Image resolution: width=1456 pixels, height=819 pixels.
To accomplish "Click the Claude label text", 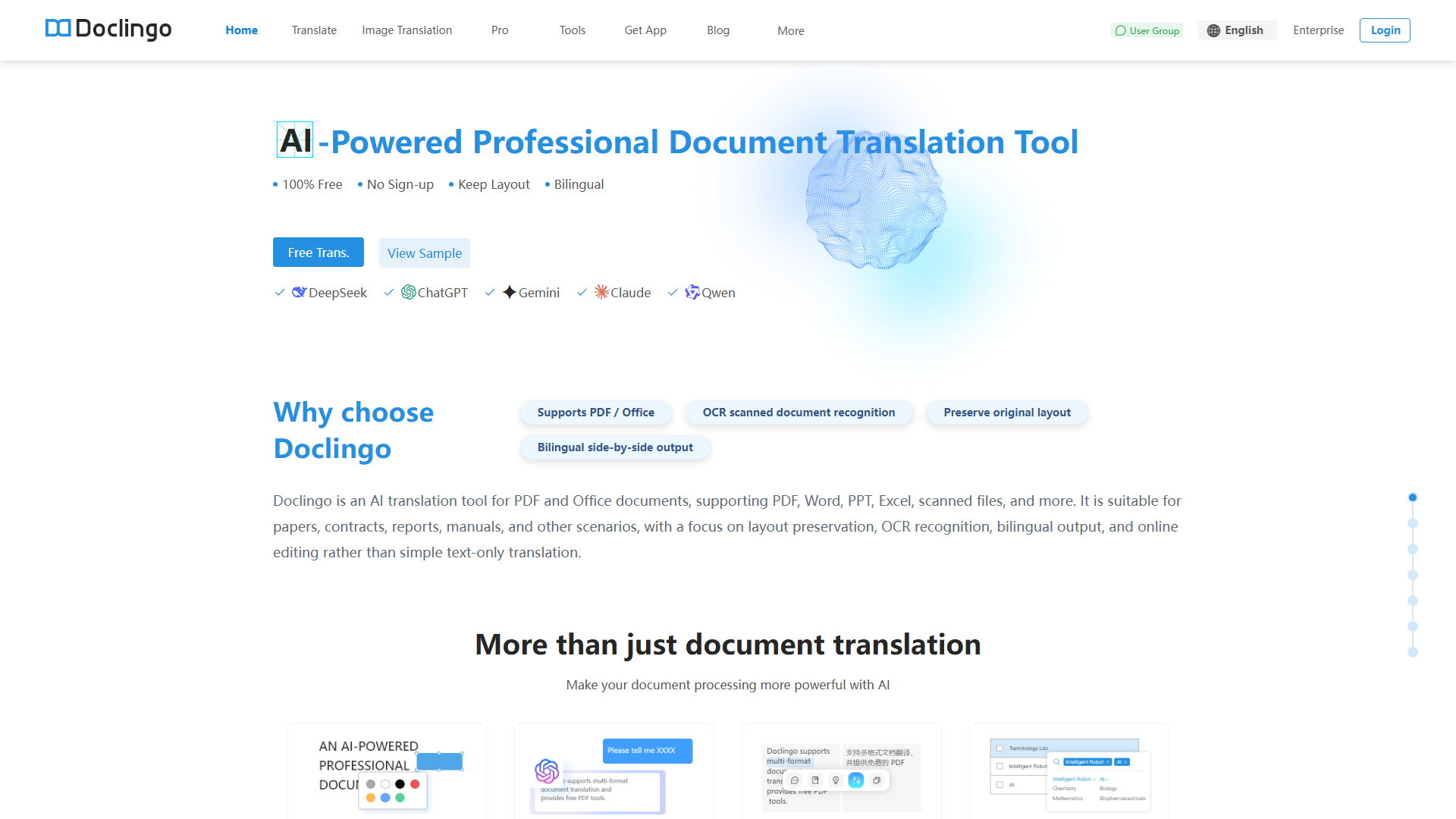I will pyautogui.click(x=631, y=293).
